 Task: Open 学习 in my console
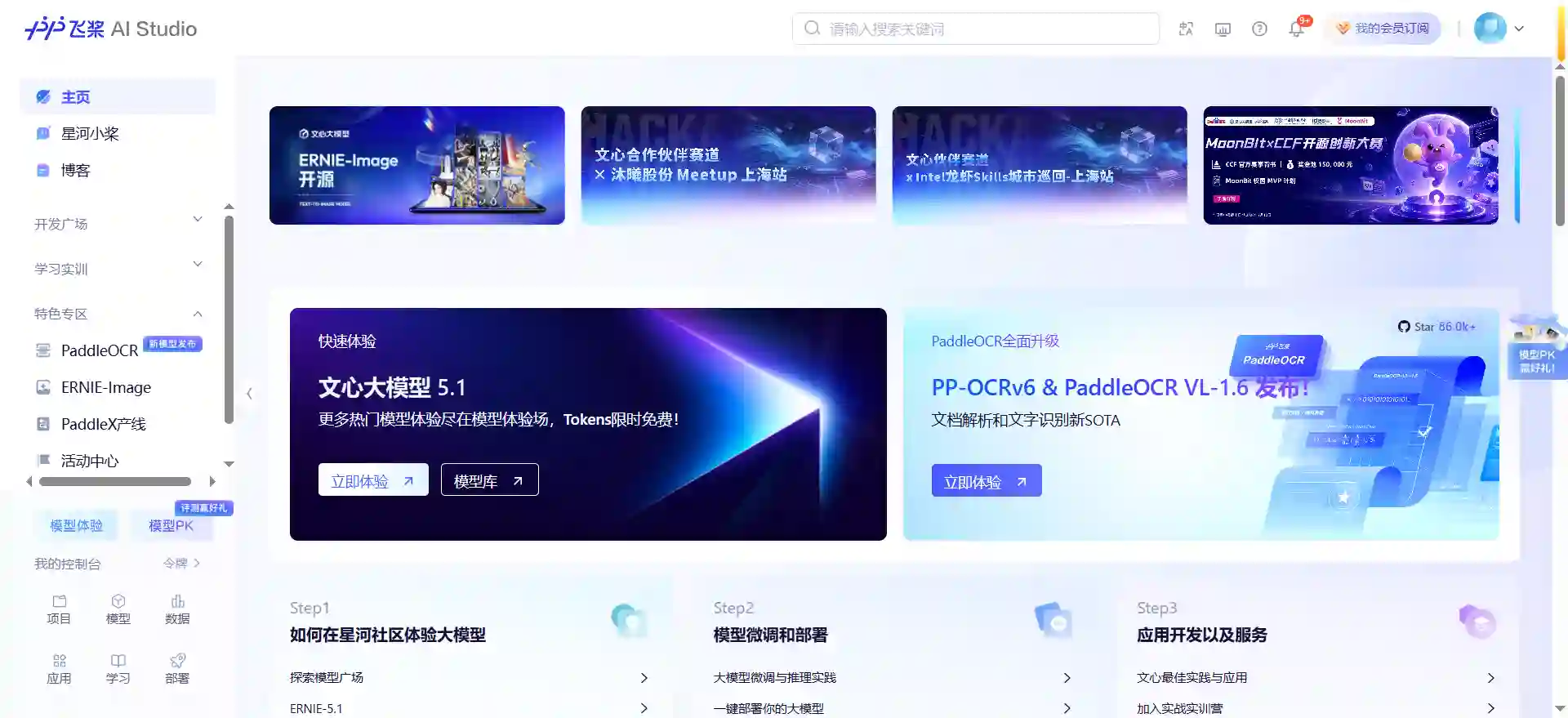coord(118,669)
